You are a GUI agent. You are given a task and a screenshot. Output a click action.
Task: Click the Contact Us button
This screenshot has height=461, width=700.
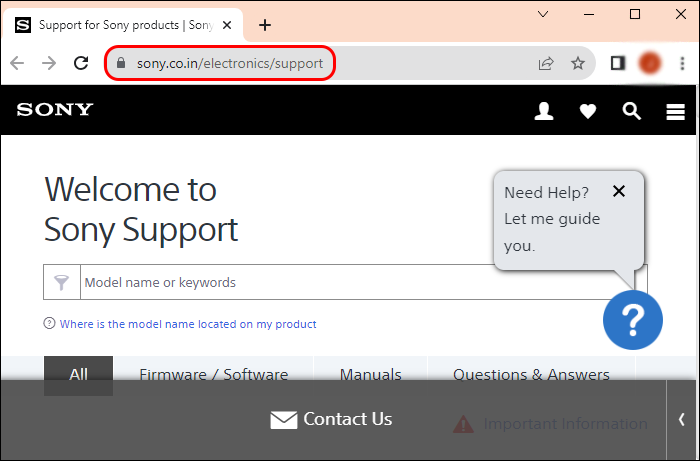331,419
